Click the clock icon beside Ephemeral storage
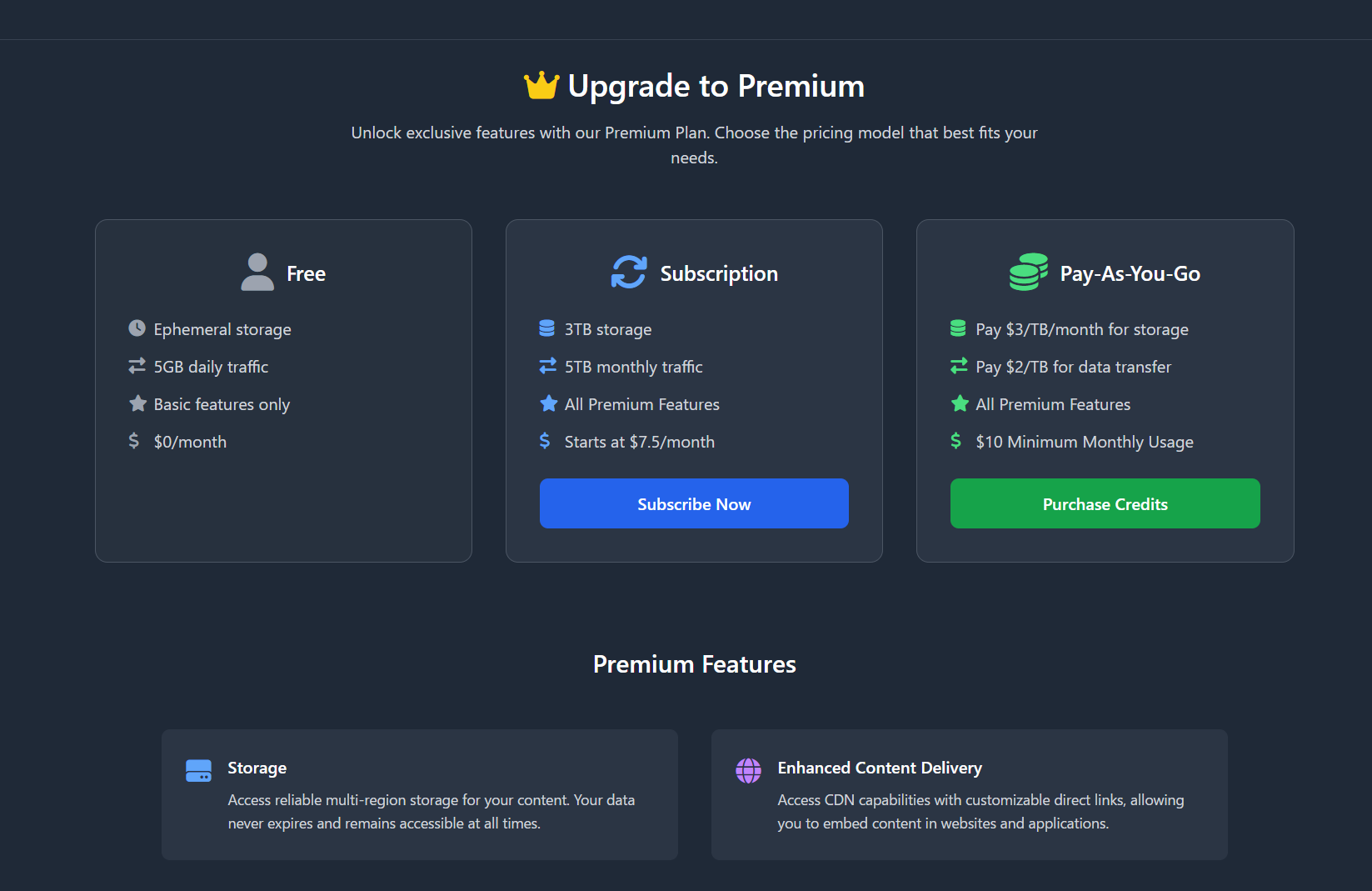This screenshot has height=891, width=1372. [137, 328]
